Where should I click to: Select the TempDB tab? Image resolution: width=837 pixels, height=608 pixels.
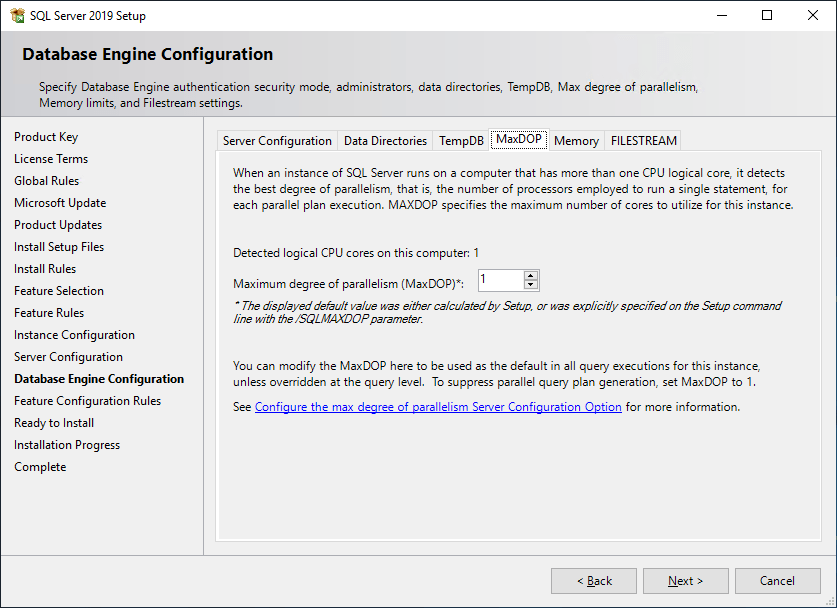pos(461,140)
